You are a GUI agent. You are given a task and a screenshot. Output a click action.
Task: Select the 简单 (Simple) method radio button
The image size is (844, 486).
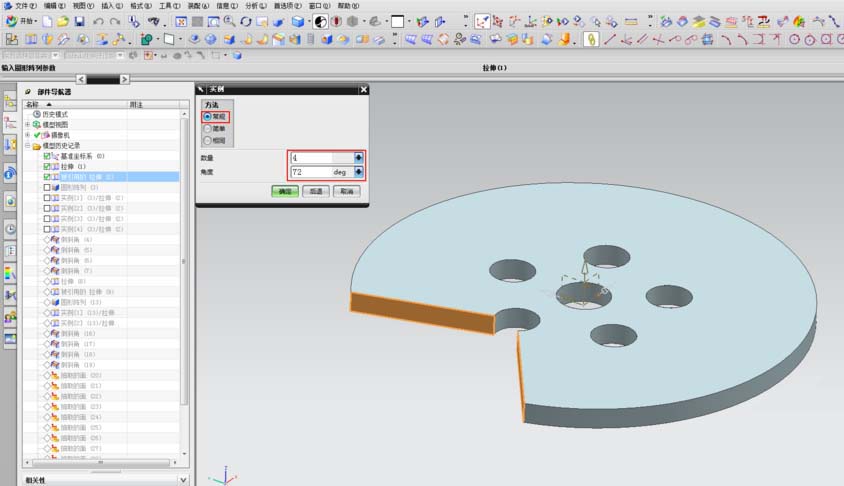coord(207,128)
